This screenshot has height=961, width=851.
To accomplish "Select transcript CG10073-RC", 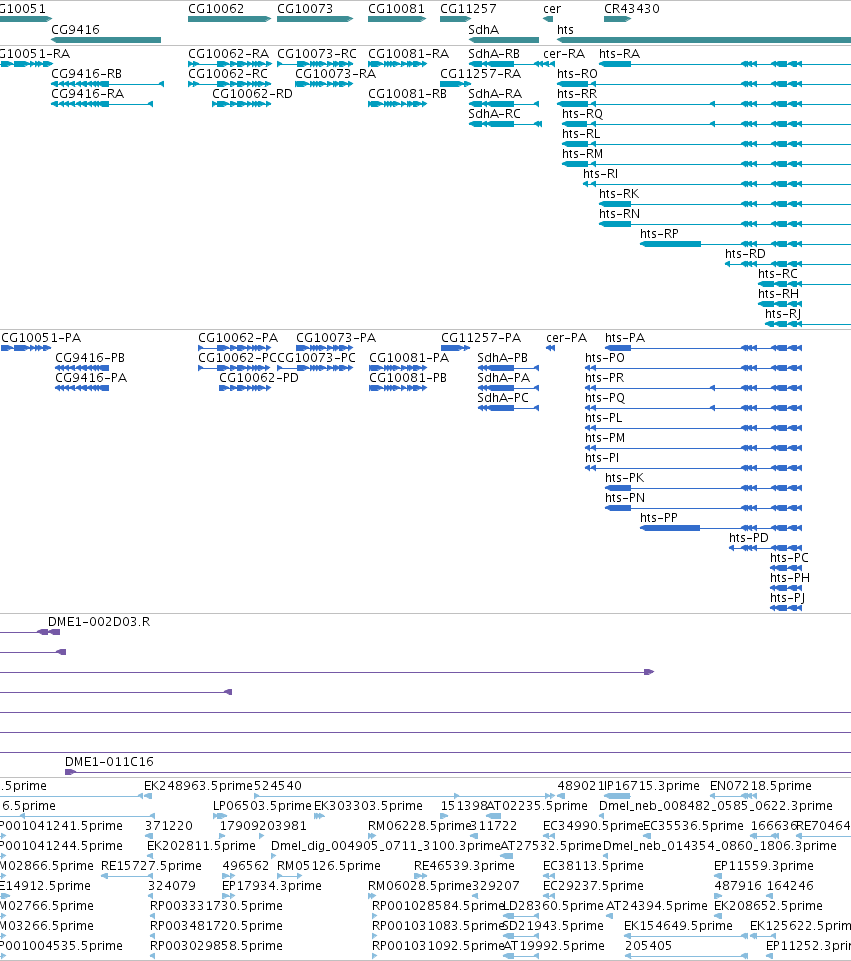I will point(317,53).
